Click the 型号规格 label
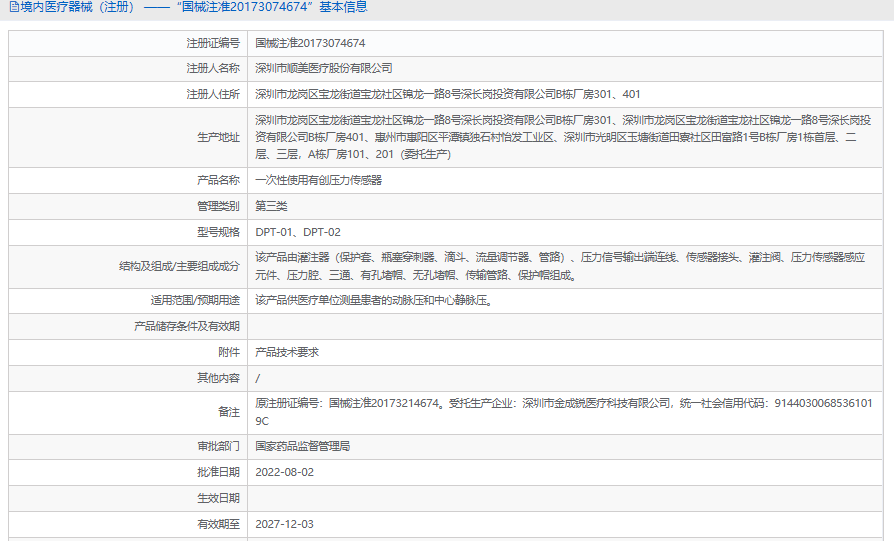 pyautogui.click(x=218, y=233)
